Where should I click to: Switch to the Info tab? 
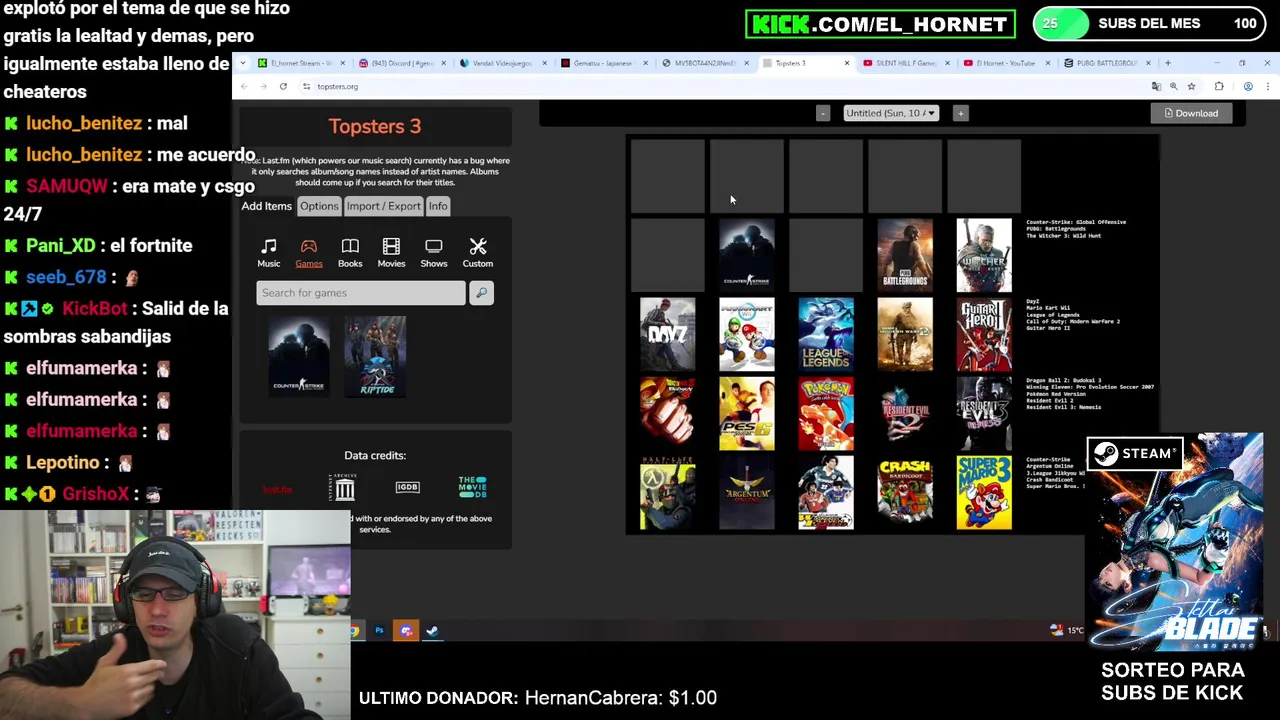438,206
